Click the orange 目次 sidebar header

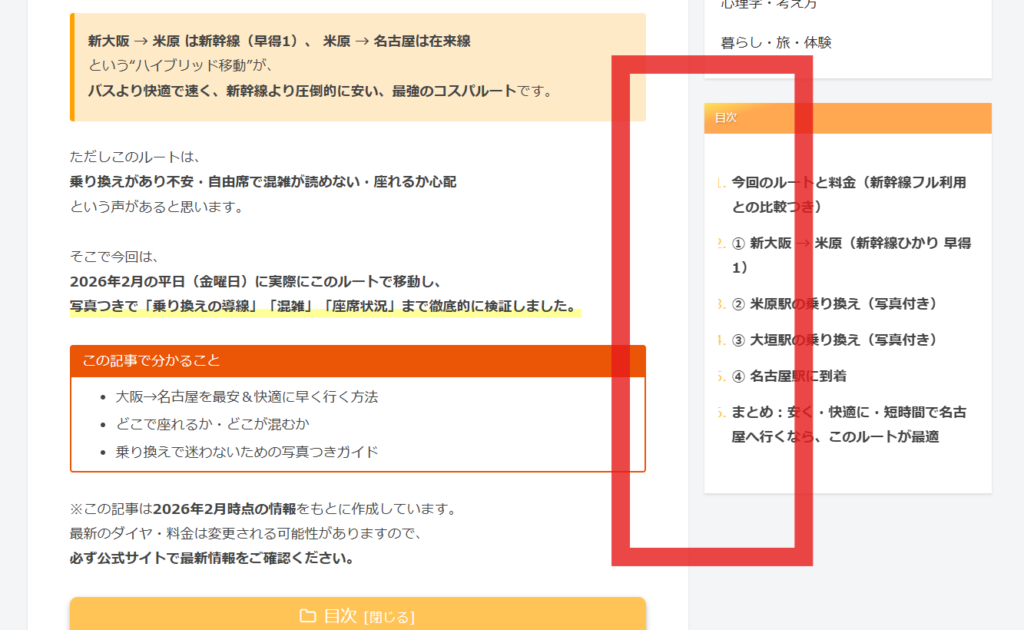[x=848, y=118]
